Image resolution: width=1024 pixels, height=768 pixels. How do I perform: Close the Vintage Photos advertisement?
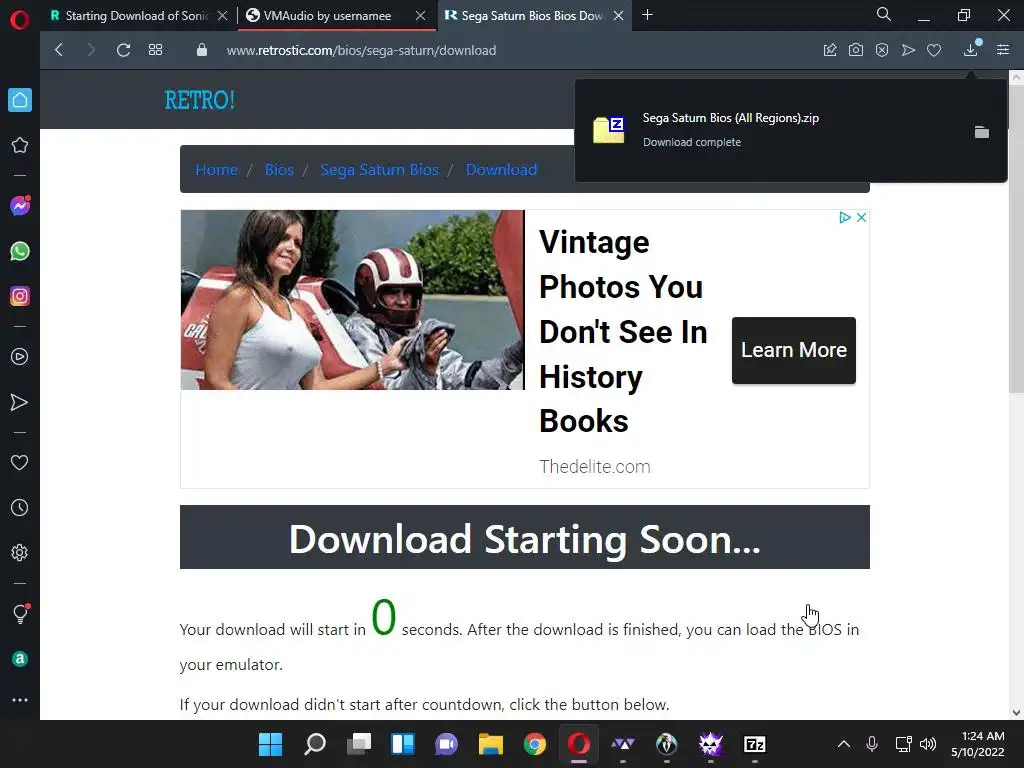861,217
